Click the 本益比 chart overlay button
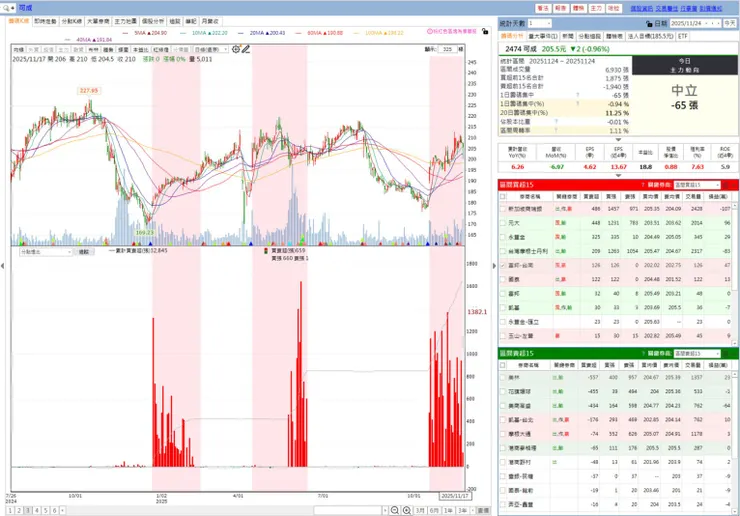 pos(140,50)
